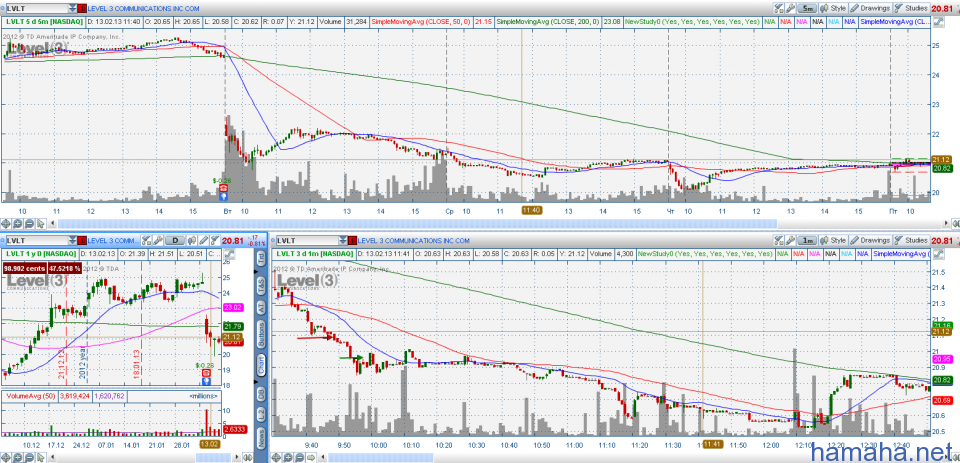Zoom in on the 1m chart
This screenshot has width=960, height=463.
coord(288,457)
